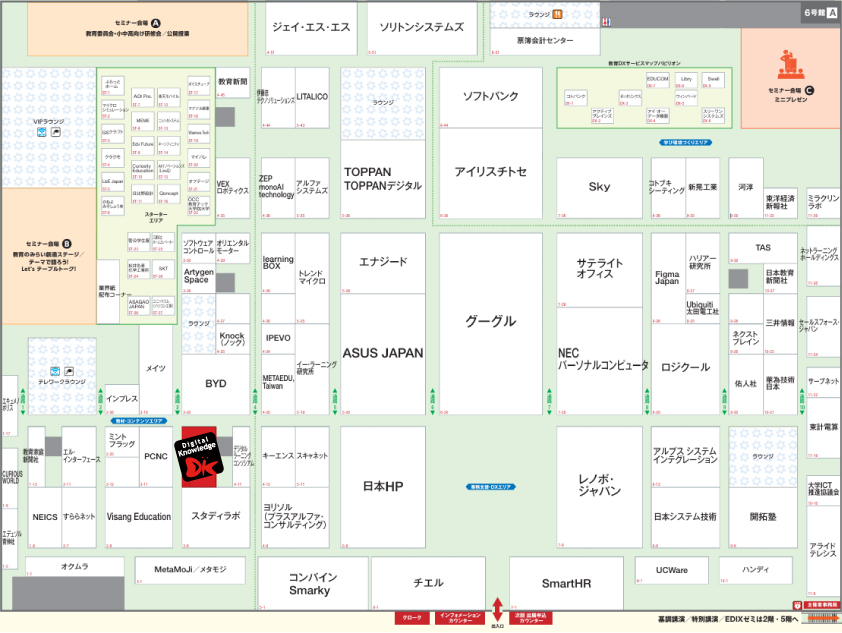Screen dimensions: 842x633
Task: Select the IPEVO booth
Action: (278, 339)
